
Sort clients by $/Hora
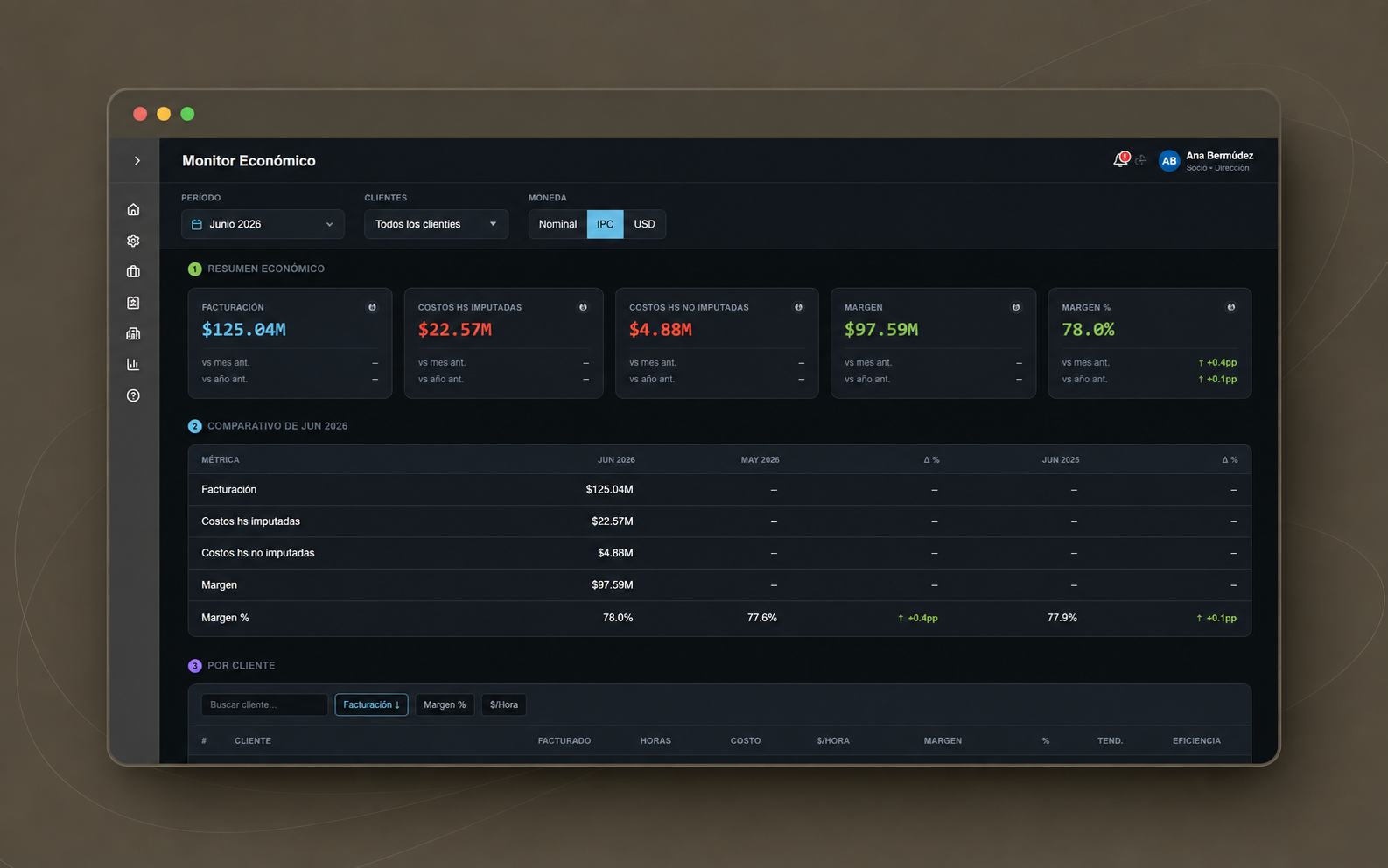point(504,704)
